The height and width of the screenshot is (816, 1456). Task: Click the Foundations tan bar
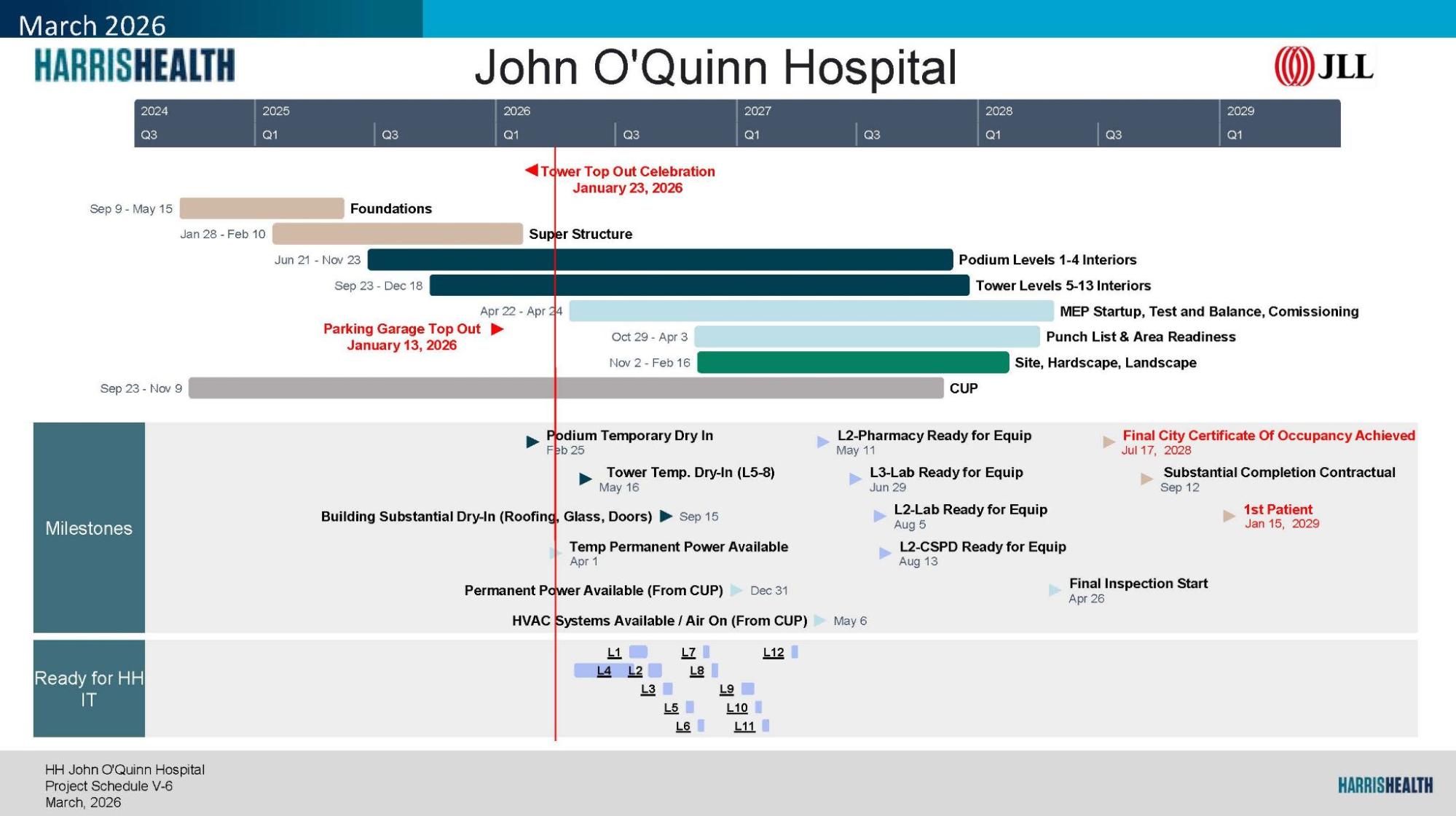261,208
